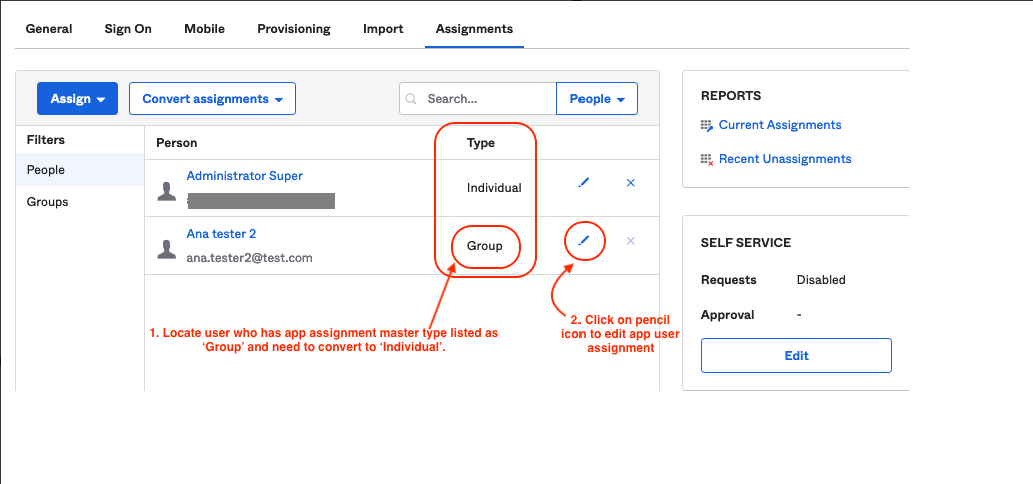This screenshot has width=1033, height=484.
Task: Open Ana tester 2 user profile
Action: pyautogui.click(x=221, y=234)
